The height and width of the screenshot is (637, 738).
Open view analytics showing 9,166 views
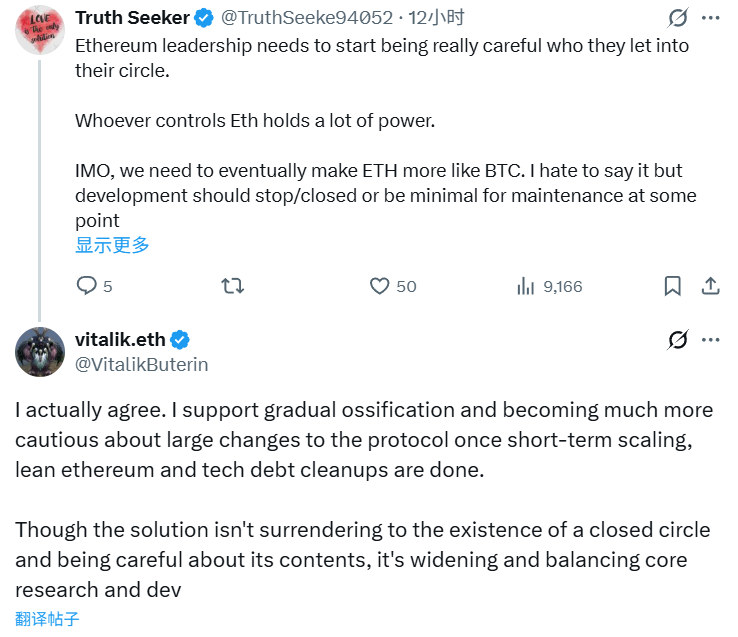pos(526,286)
